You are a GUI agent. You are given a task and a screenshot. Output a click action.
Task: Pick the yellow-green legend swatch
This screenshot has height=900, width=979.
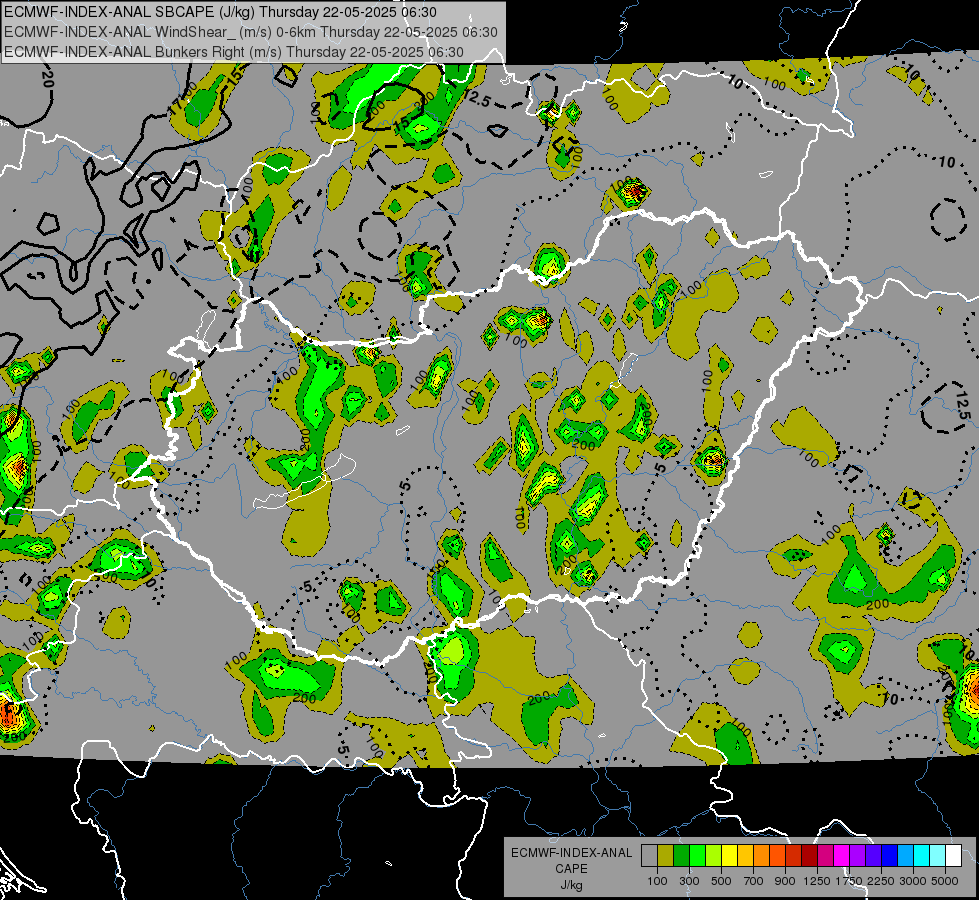[714, 856]
